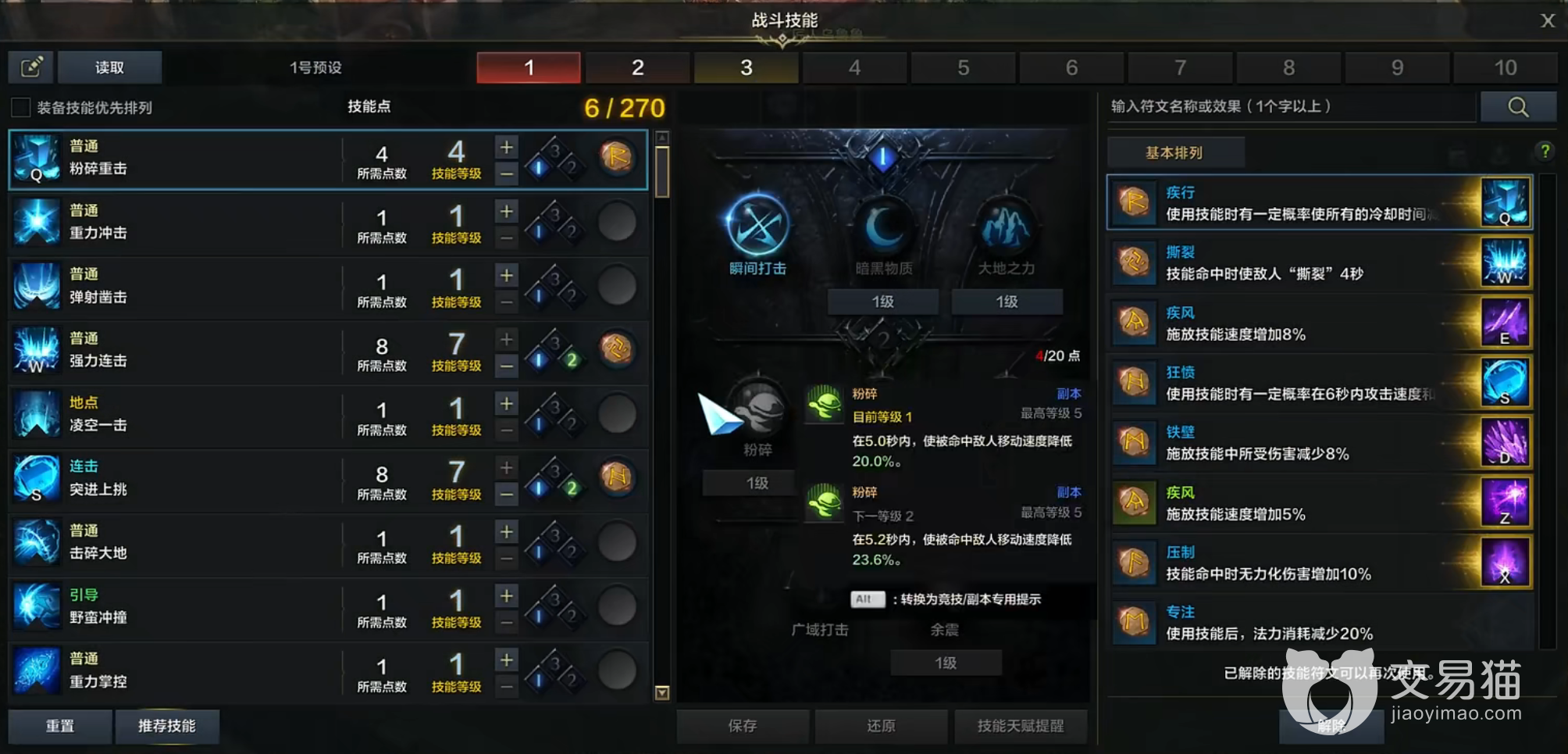
Task: Select the 大地之力 mountain tripod icon
Action: 1006,227
